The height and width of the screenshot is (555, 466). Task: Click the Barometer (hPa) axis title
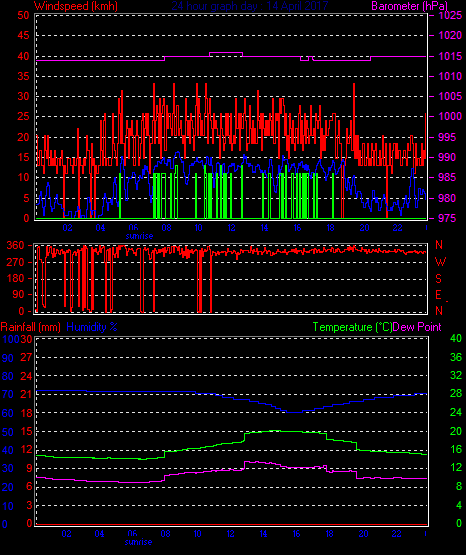click(410, 6)
